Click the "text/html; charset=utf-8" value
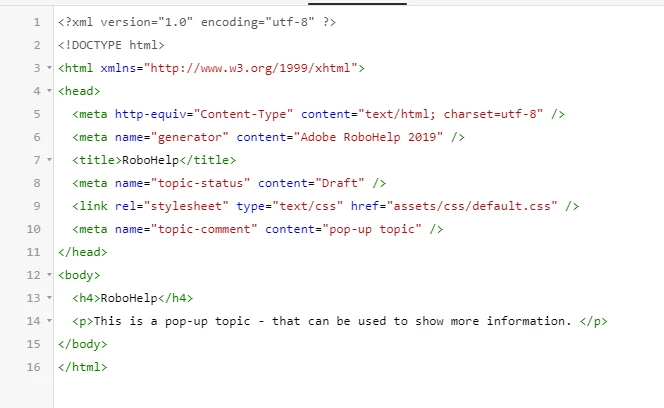Image resolution: width=664 pixels, height=408 pixels. point(451,114)
